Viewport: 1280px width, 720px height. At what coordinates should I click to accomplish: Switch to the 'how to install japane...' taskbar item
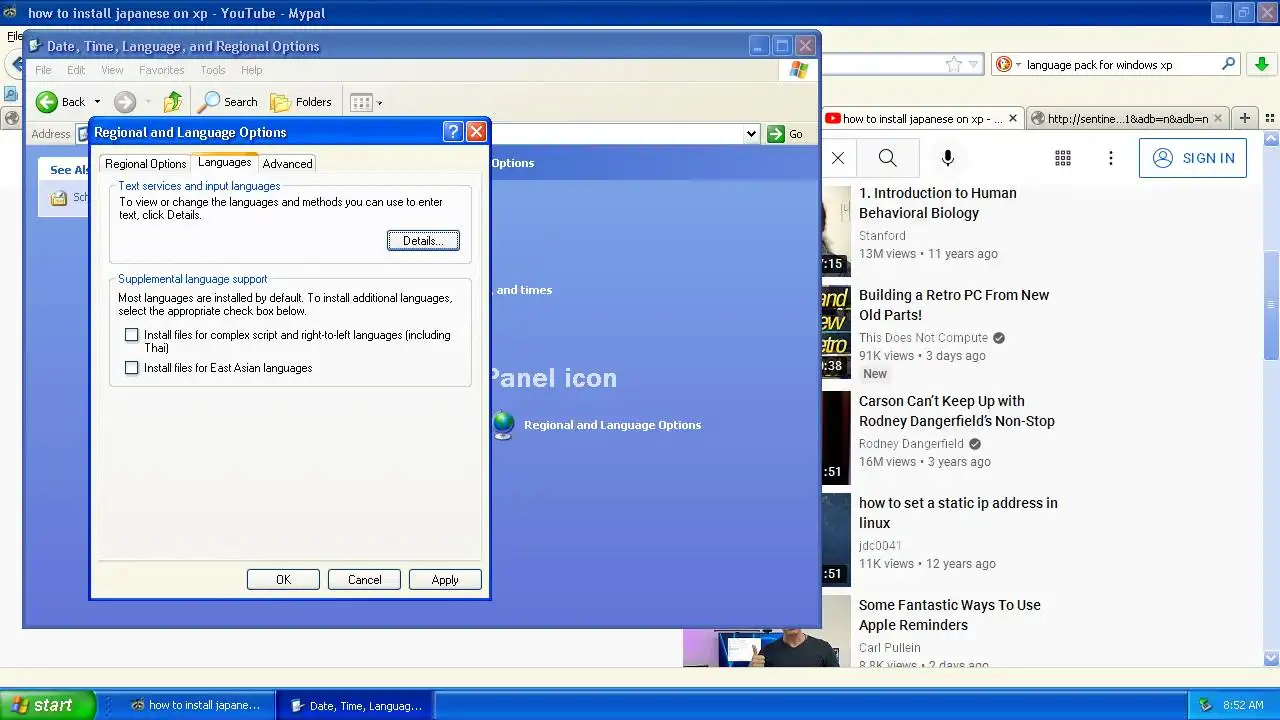coord(196,705)
